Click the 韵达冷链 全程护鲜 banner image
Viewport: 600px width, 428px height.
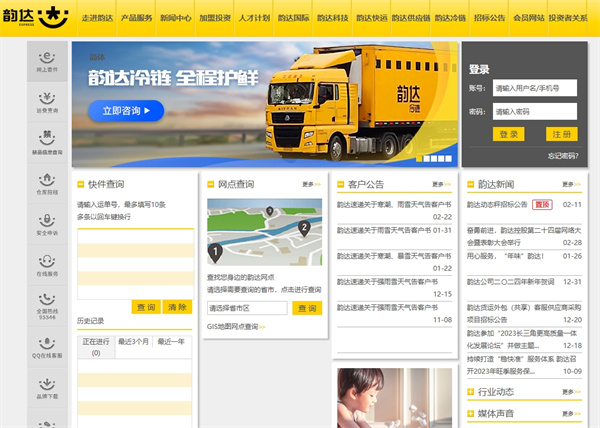coord(264,104)
